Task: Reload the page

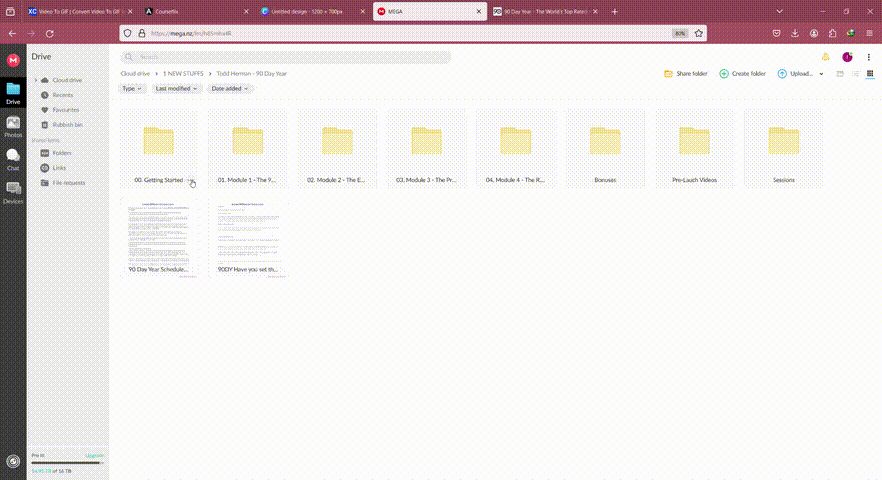Action: pos(50,34)
